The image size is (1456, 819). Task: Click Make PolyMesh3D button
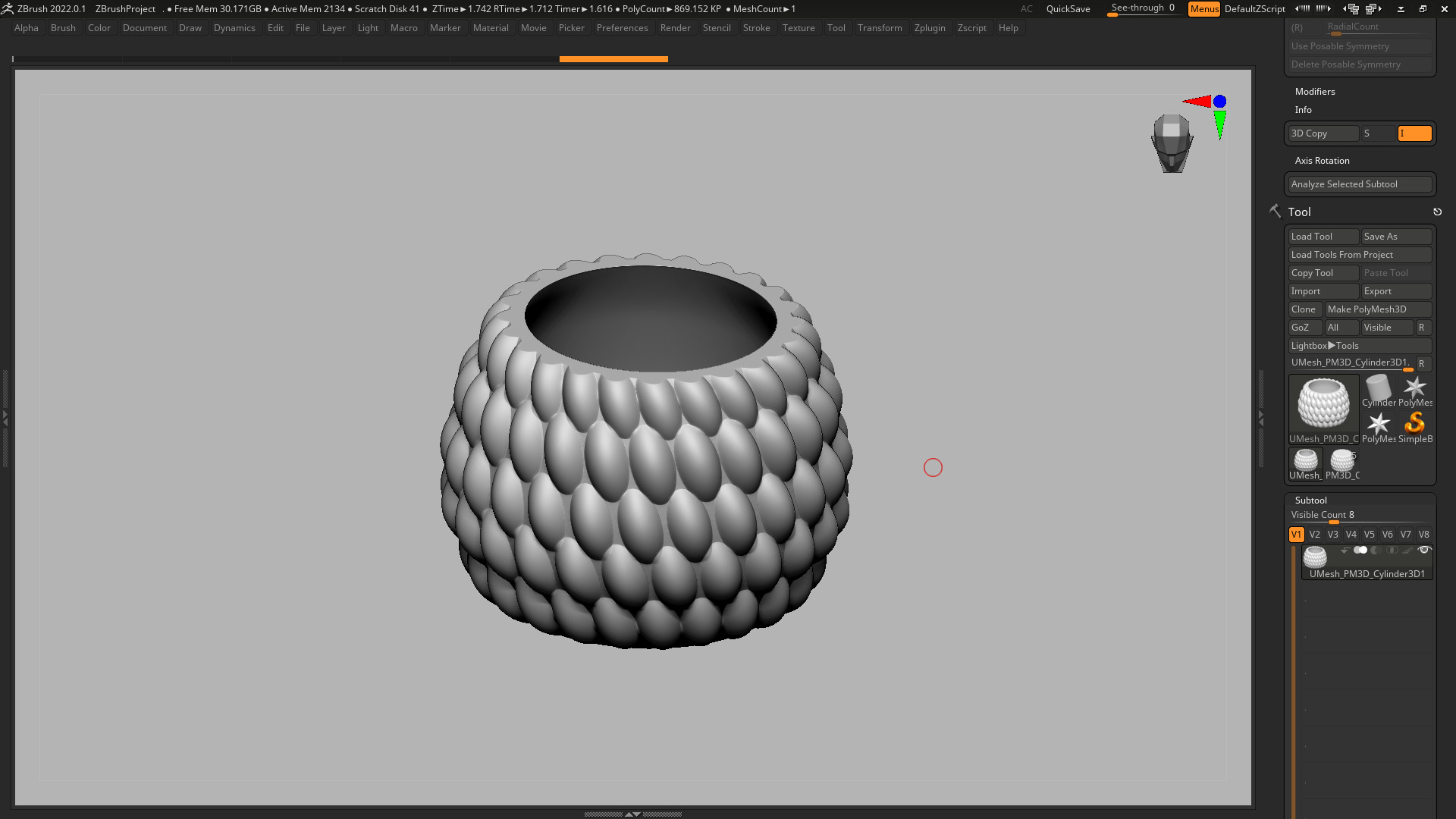[1379, 309]
